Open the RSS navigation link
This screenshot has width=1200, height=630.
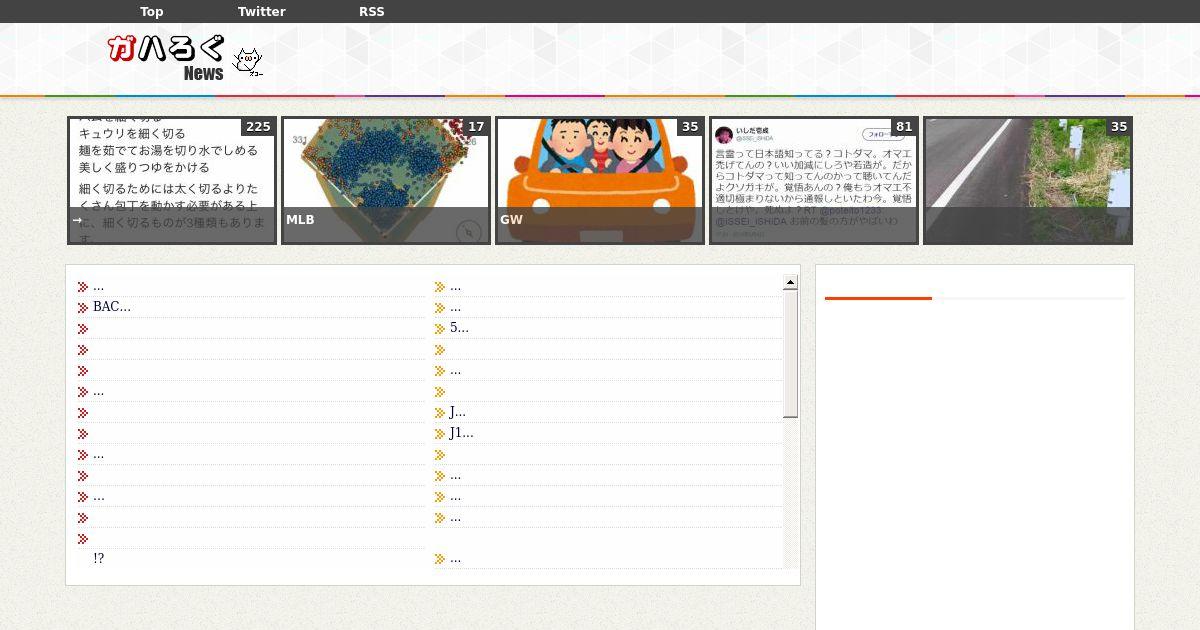pyautogui.click(x=371, y=12)
